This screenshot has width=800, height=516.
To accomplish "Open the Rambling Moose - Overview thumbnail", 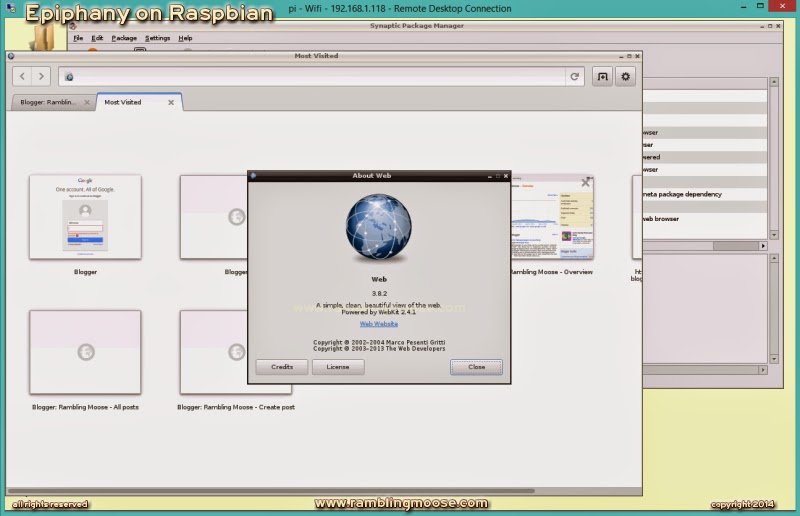I will tap(552, 217).
